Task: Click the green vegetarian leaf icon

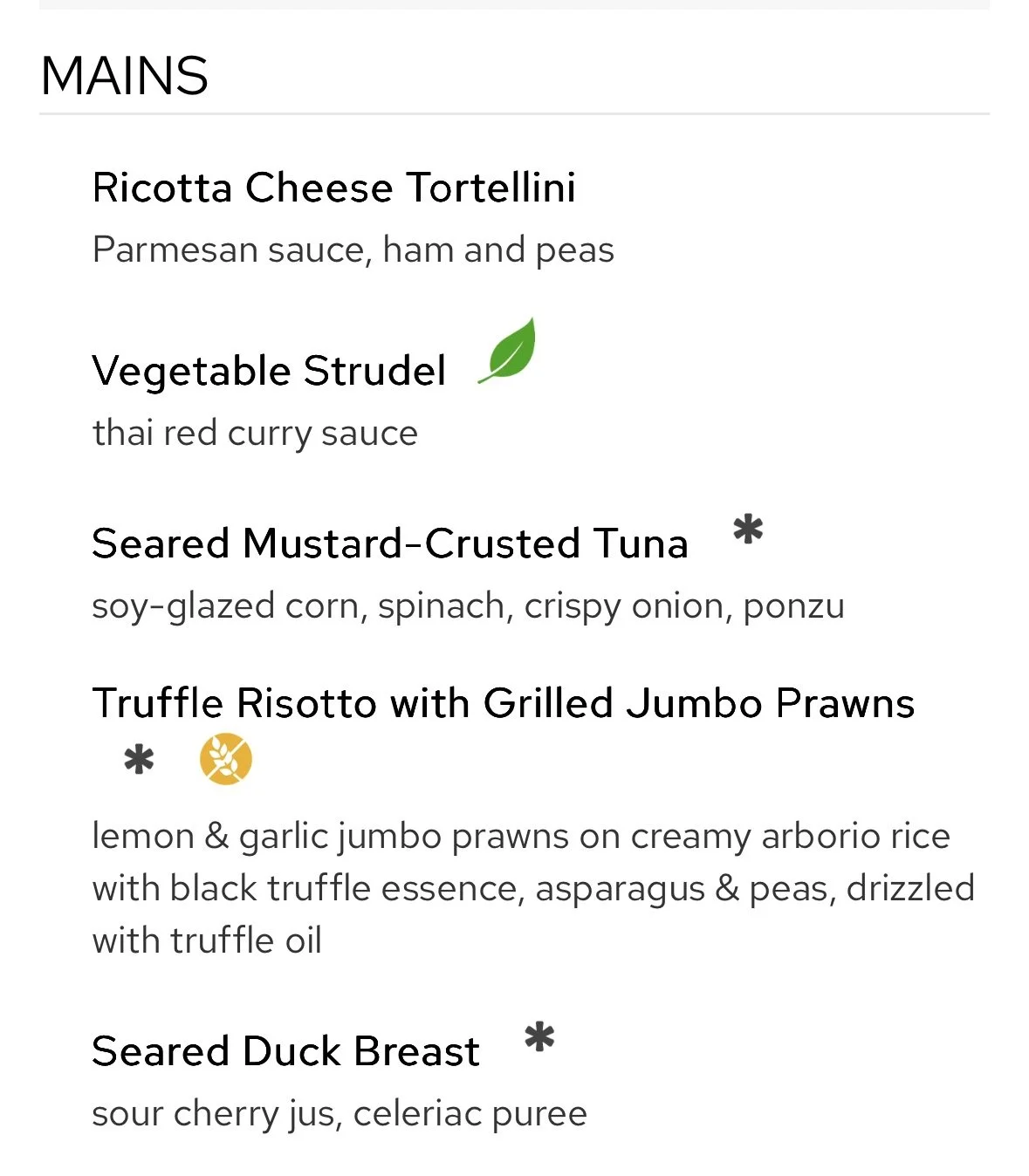Action: tap(509, 351)
